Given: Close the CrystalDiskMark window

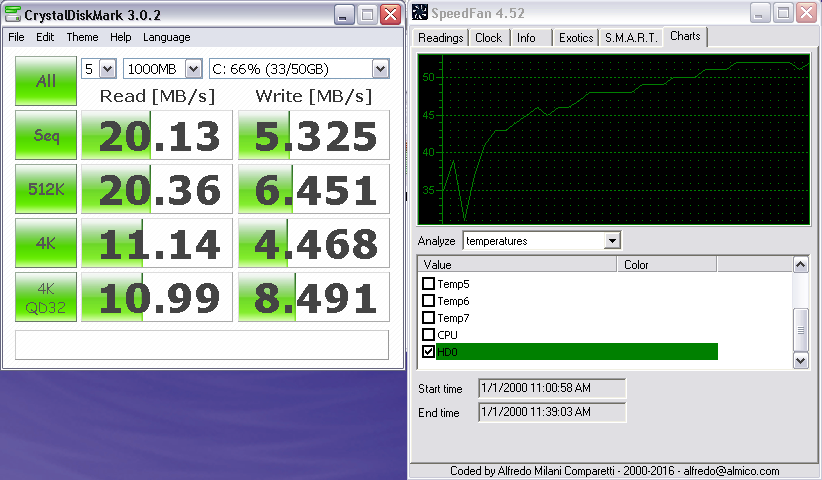Looking at the screenshot, I should (391, 15).
